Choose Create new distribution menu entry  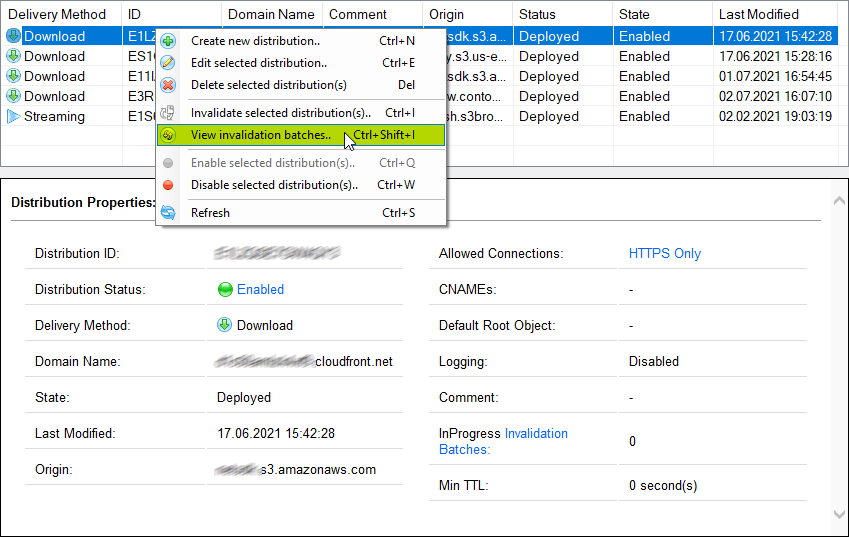coord(301,41)
